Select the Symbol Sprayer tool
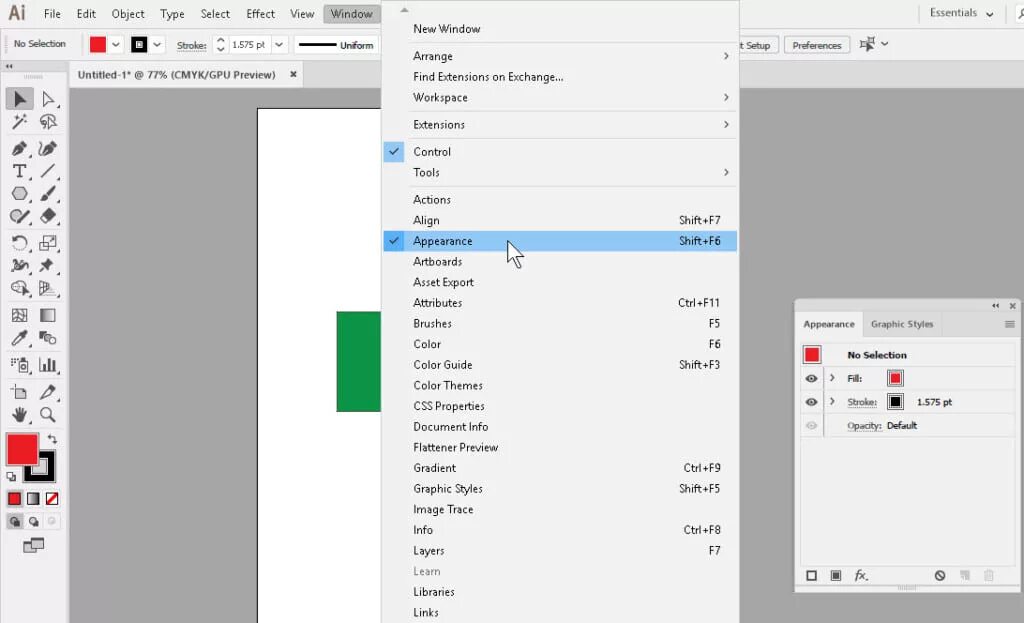1024x623 pixels. pyautogui.click(x=20, y=365)
